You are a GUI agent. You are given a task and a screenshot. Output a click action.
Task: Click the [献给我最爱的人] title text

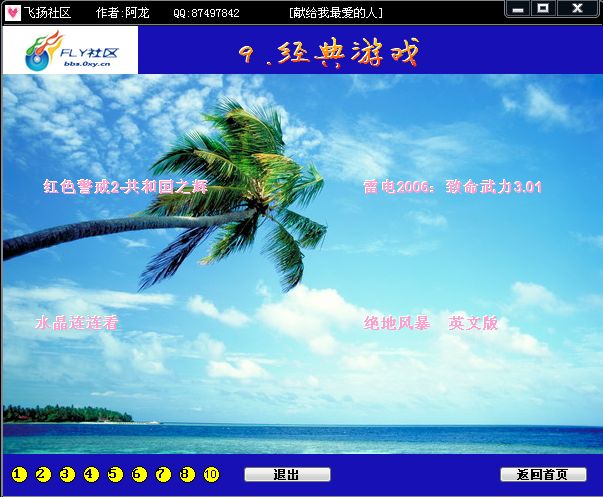[x=336, y=13]
